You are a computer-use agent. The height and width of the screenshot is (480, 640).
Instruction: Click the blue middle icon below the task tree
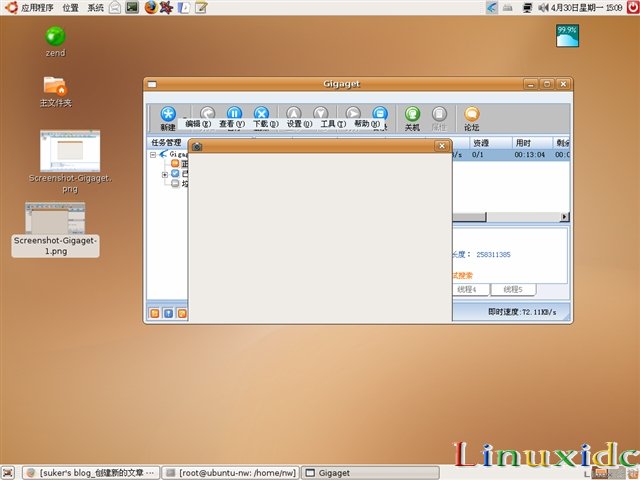(x=168, y=313)
